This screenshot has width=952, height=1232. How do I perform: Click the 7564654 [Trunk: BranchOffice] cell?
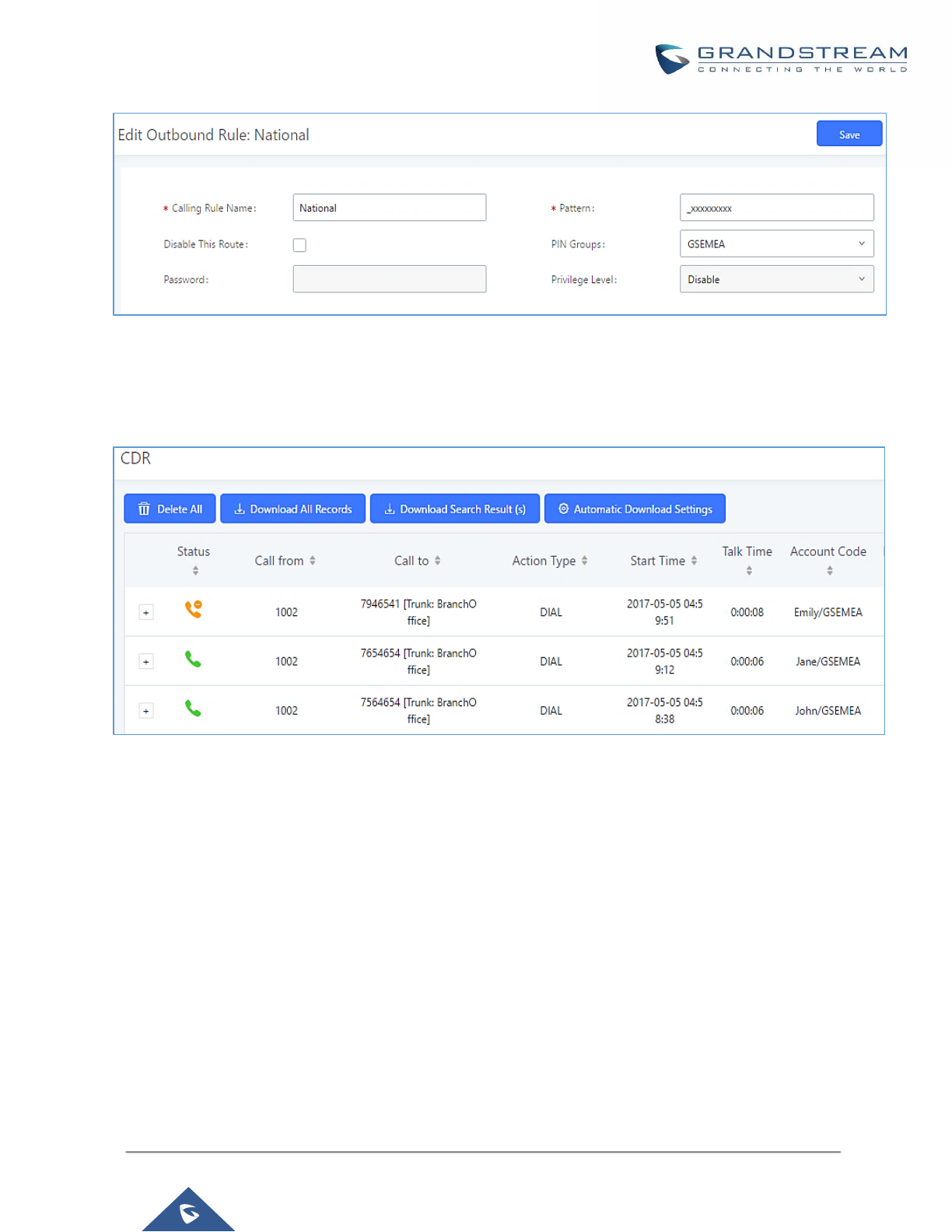pos(418,710)
